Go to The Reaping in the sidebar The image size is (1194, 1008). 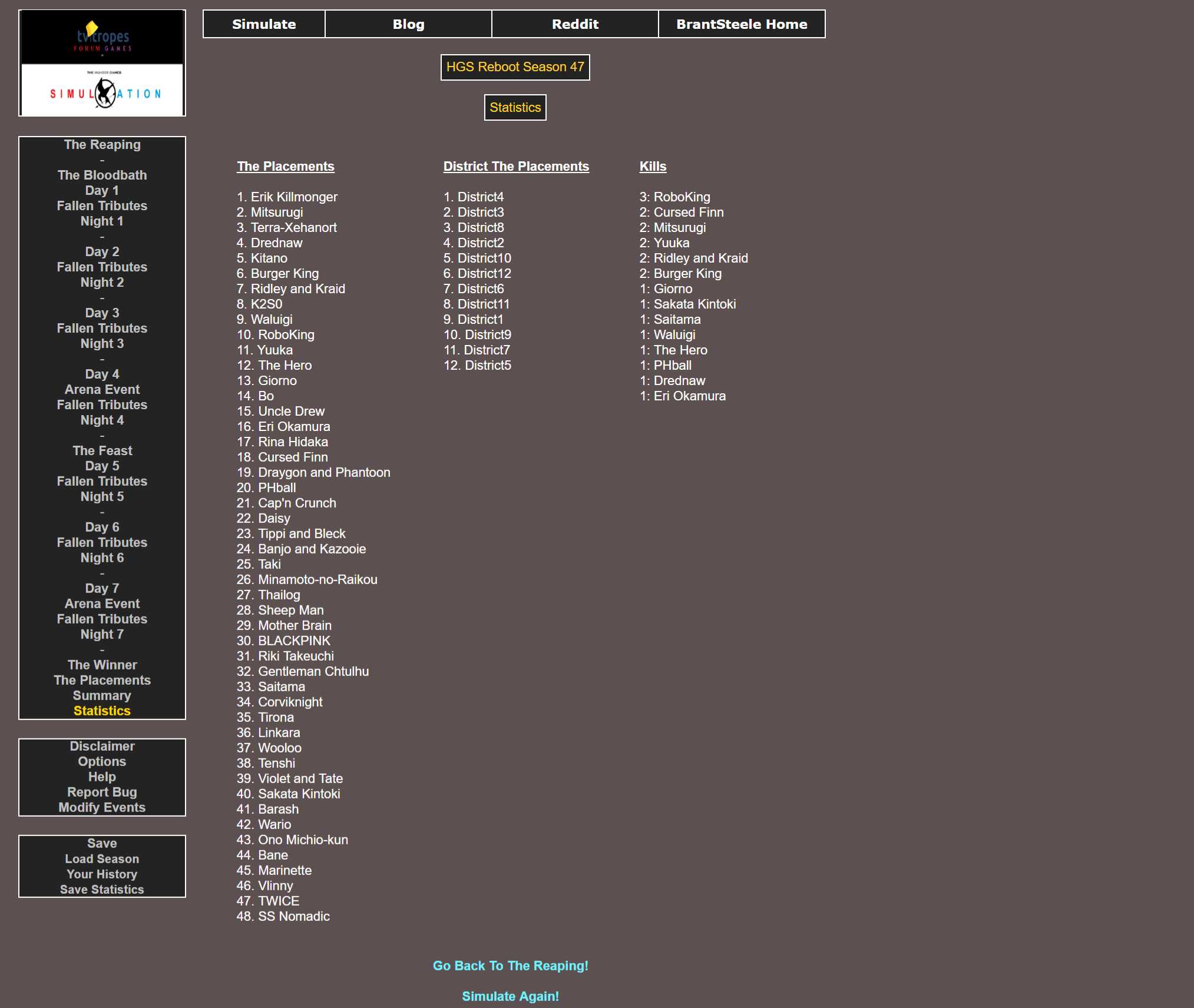(x=102, y=145)
